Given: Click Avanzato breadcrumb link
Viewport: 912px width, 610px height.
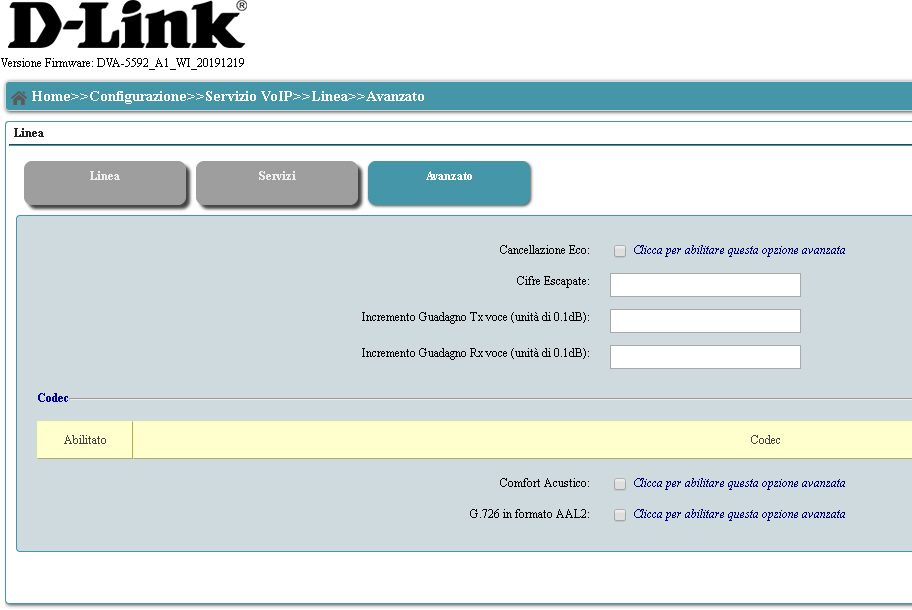Looking at the screenshot, I should [395, 97].
